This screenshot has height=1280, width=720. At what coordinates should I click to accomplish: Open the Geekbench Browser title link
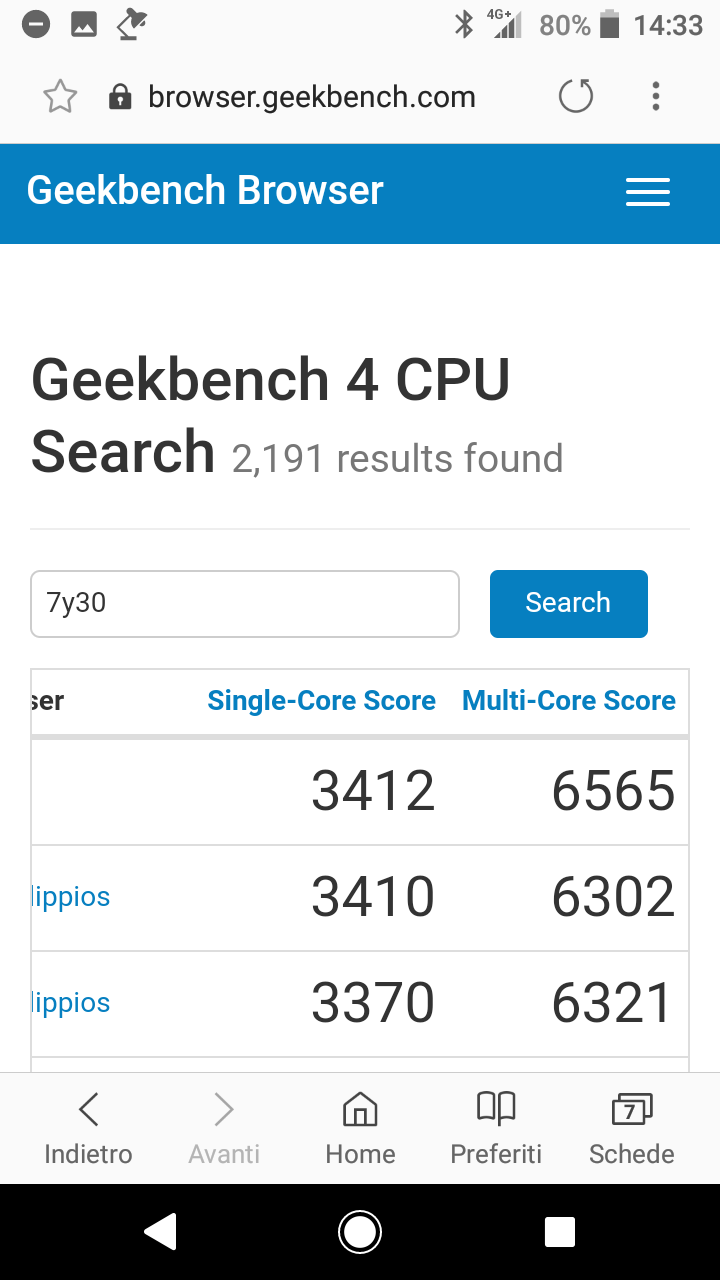point(205,191)
